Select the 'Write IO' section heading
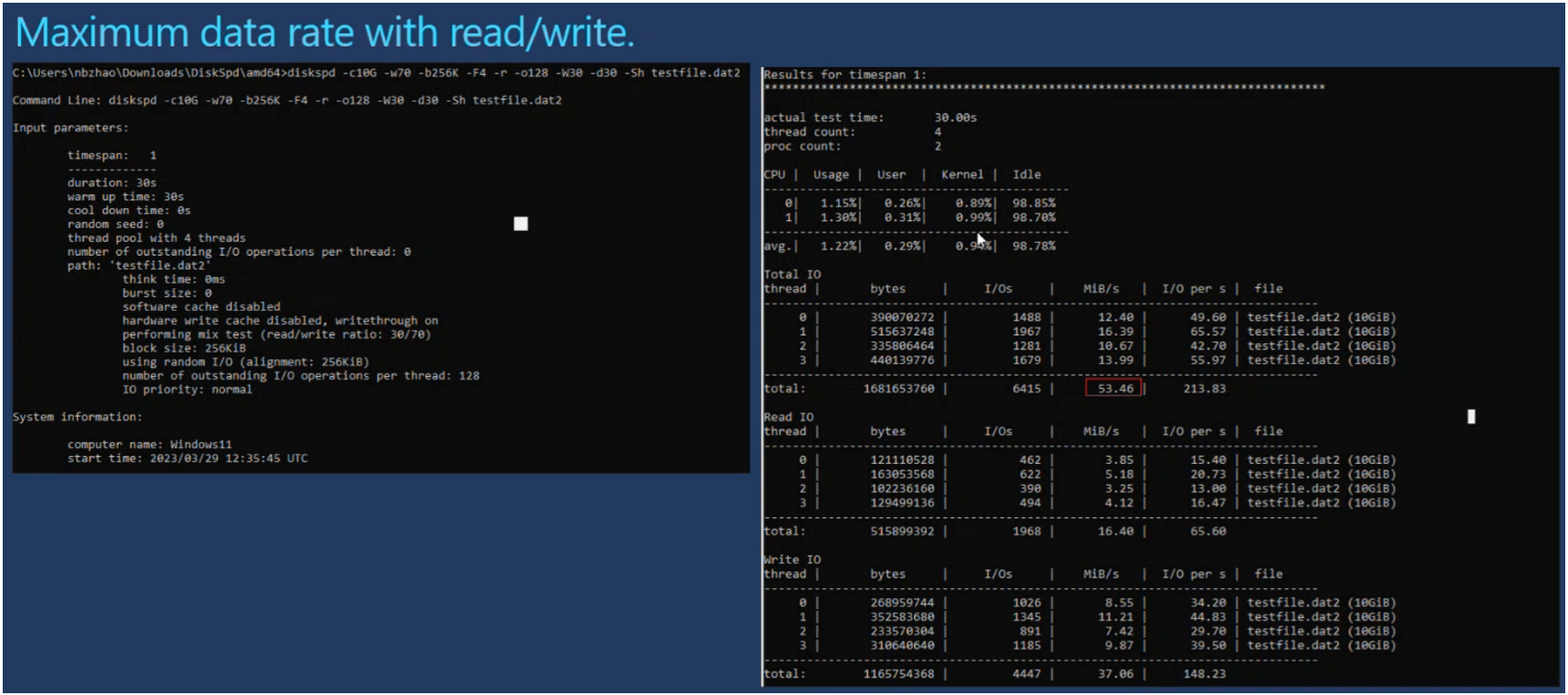1568x695 pixels. [792, 560]
